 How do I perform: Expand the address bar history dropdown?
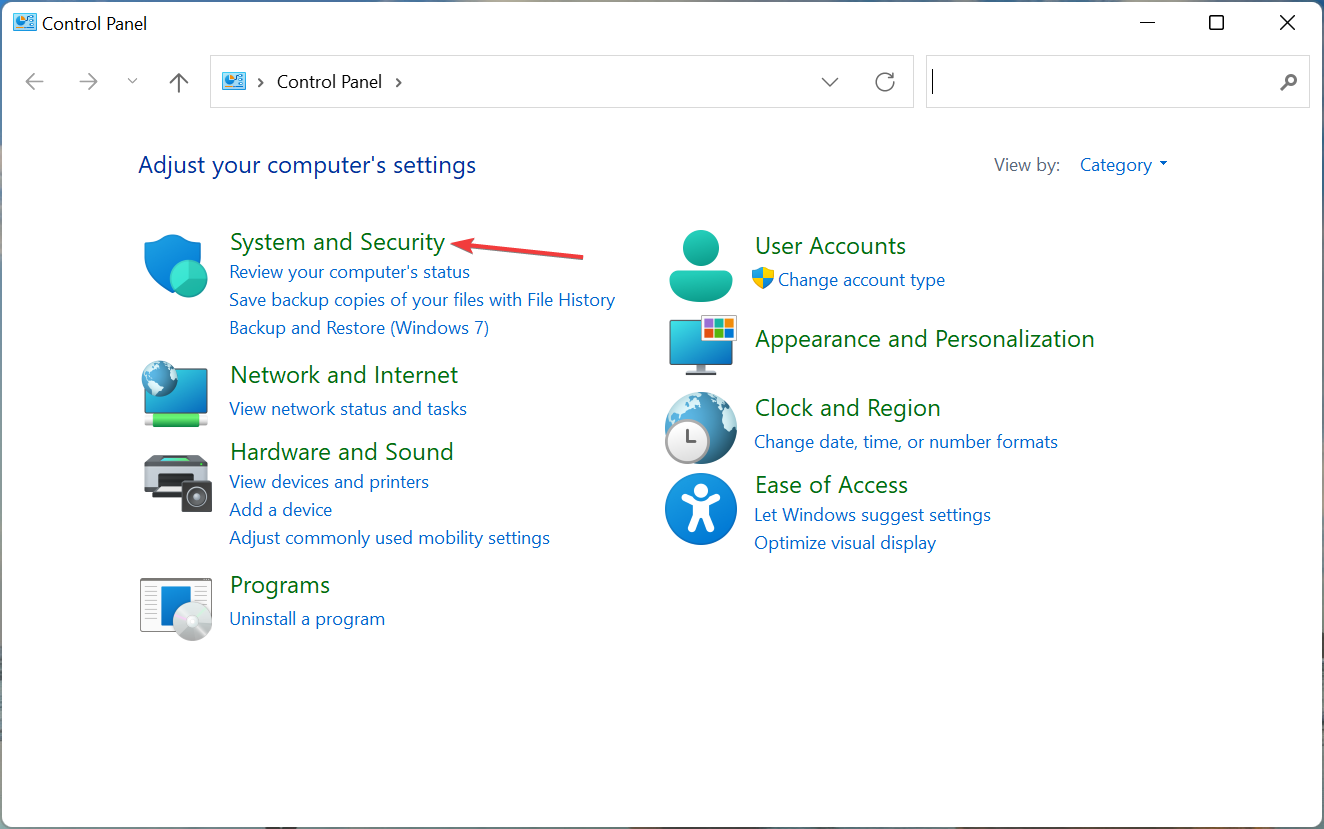(x=830, y=82)
